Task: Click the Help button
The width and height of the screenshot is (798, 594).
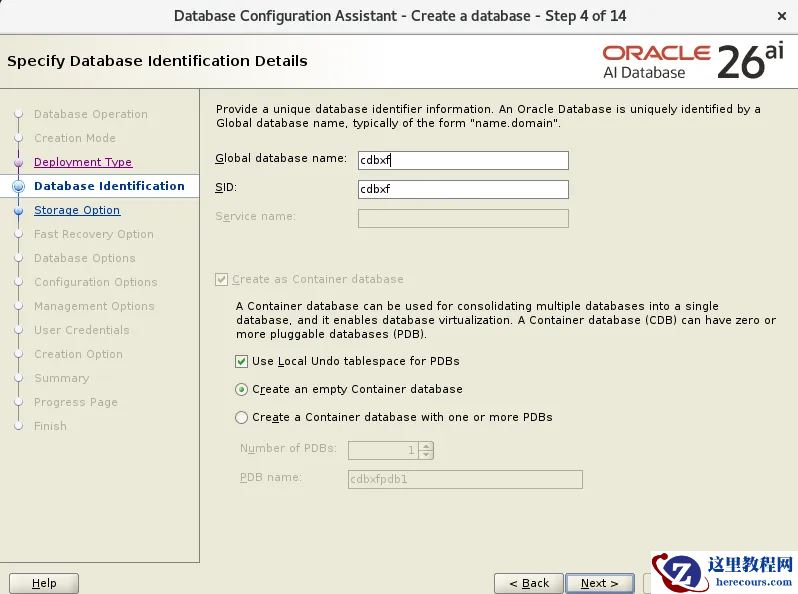Action: tap(44, 583)
